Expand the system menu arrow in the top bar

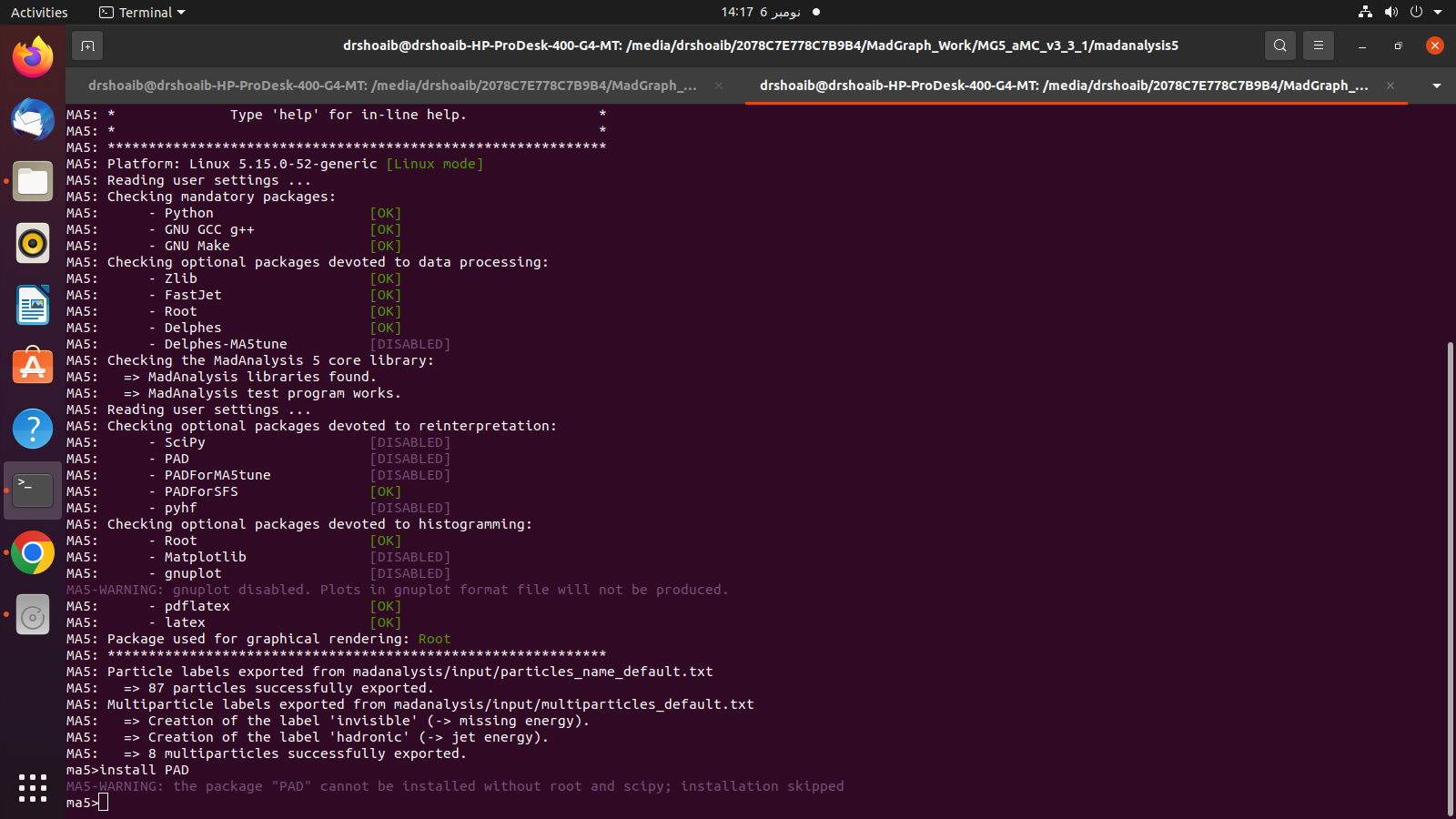pos(1438,12)
